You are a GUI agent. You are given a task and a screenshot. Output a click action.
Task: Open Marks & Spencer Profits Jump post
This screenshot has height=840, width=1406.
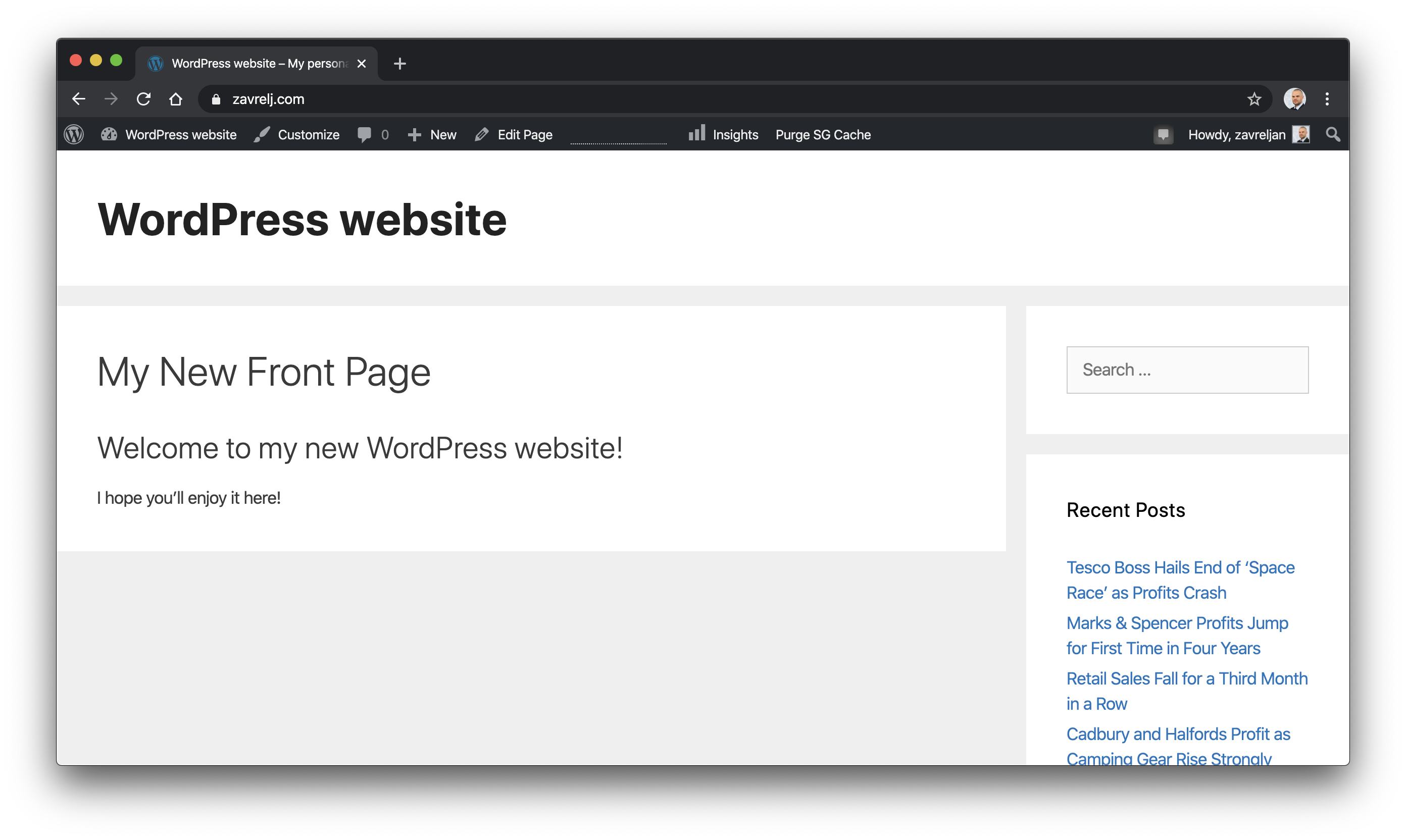tap(1177, 635)
